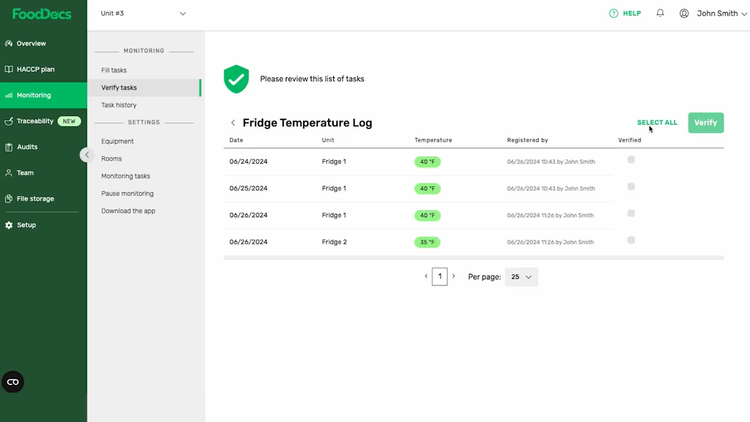Click the 40 °F temperature badge for 06/26/2024
Image resolution: width=750 pixels, height=422 pixels.
click(x=428, y=215)
